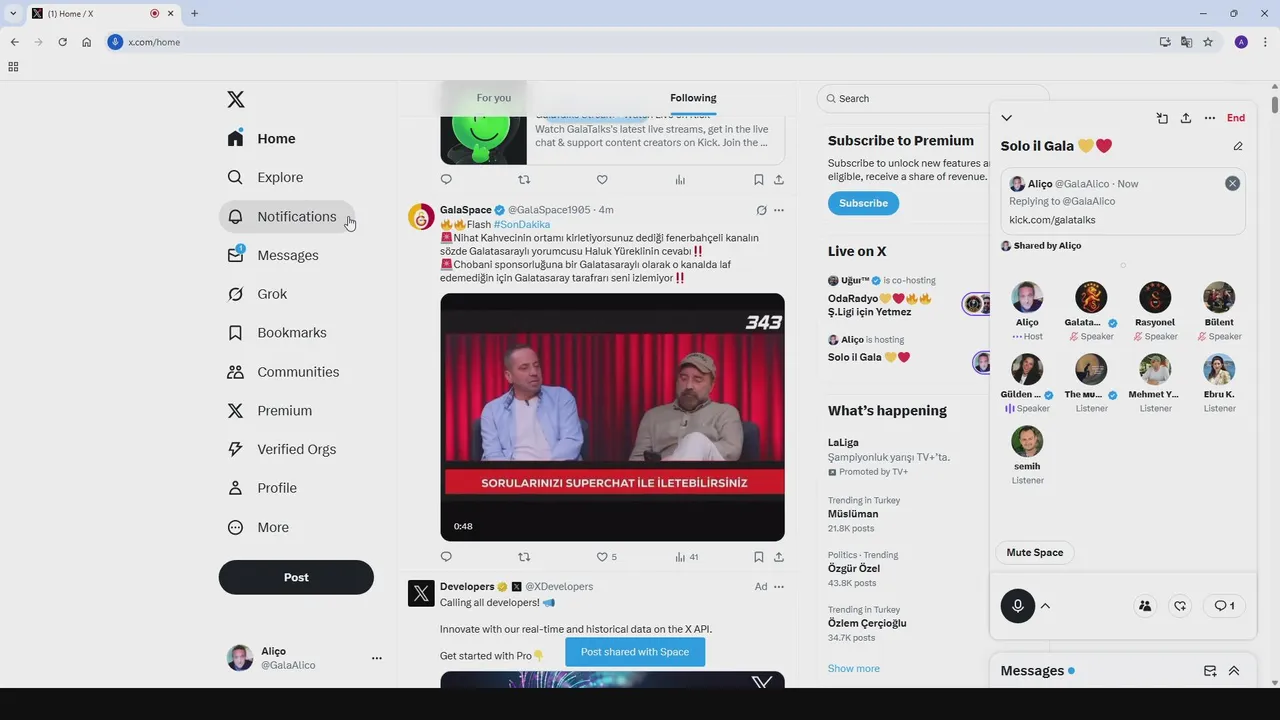Switch to the Following tab
The width and height of the screenshot is (1280, 720).
[693, 98]
